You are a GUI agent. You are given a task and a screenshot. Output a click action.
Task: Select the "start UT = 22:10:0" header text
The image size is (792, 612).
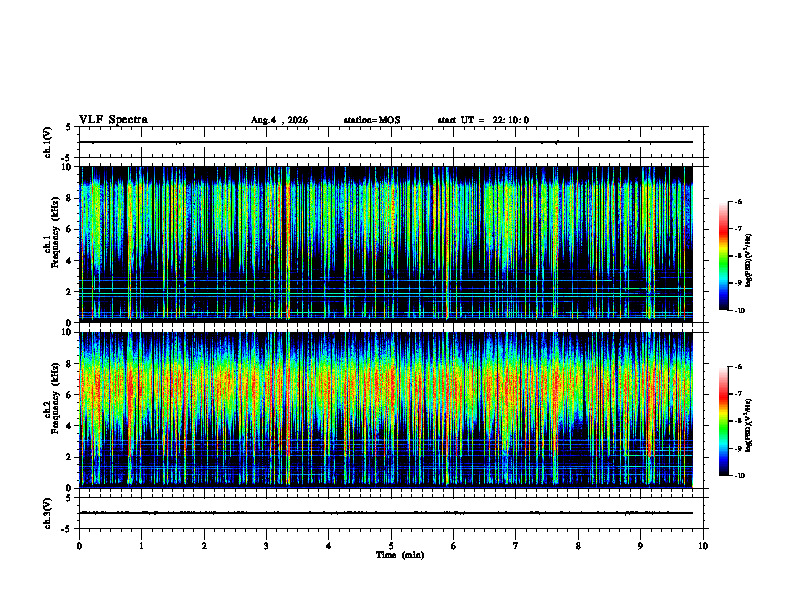(483, 120)
